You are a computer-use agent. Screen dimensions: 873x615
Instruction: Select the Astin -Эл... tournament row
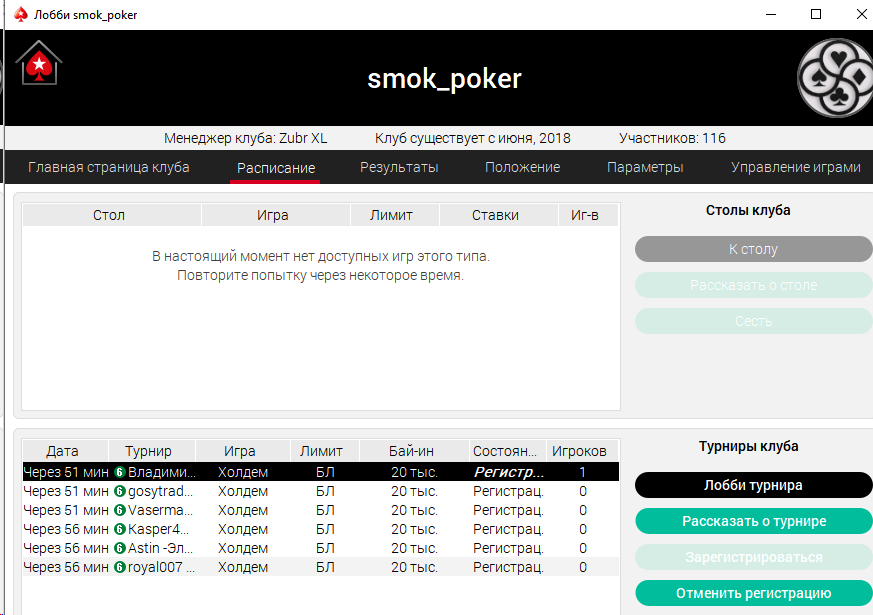click(x=321, y=548)
